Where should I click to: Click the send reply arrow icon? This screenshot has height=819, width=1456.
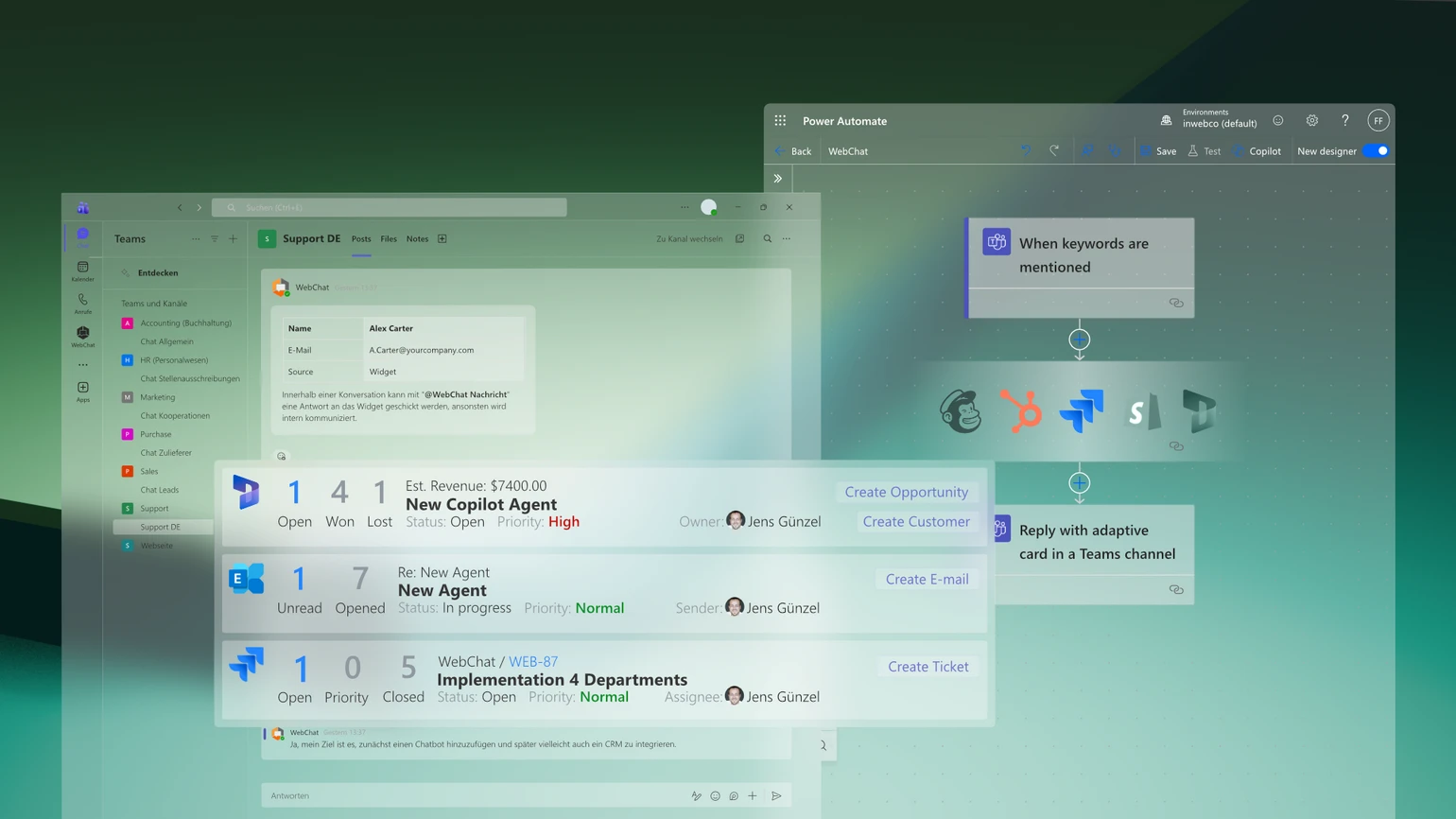(777, 795)
